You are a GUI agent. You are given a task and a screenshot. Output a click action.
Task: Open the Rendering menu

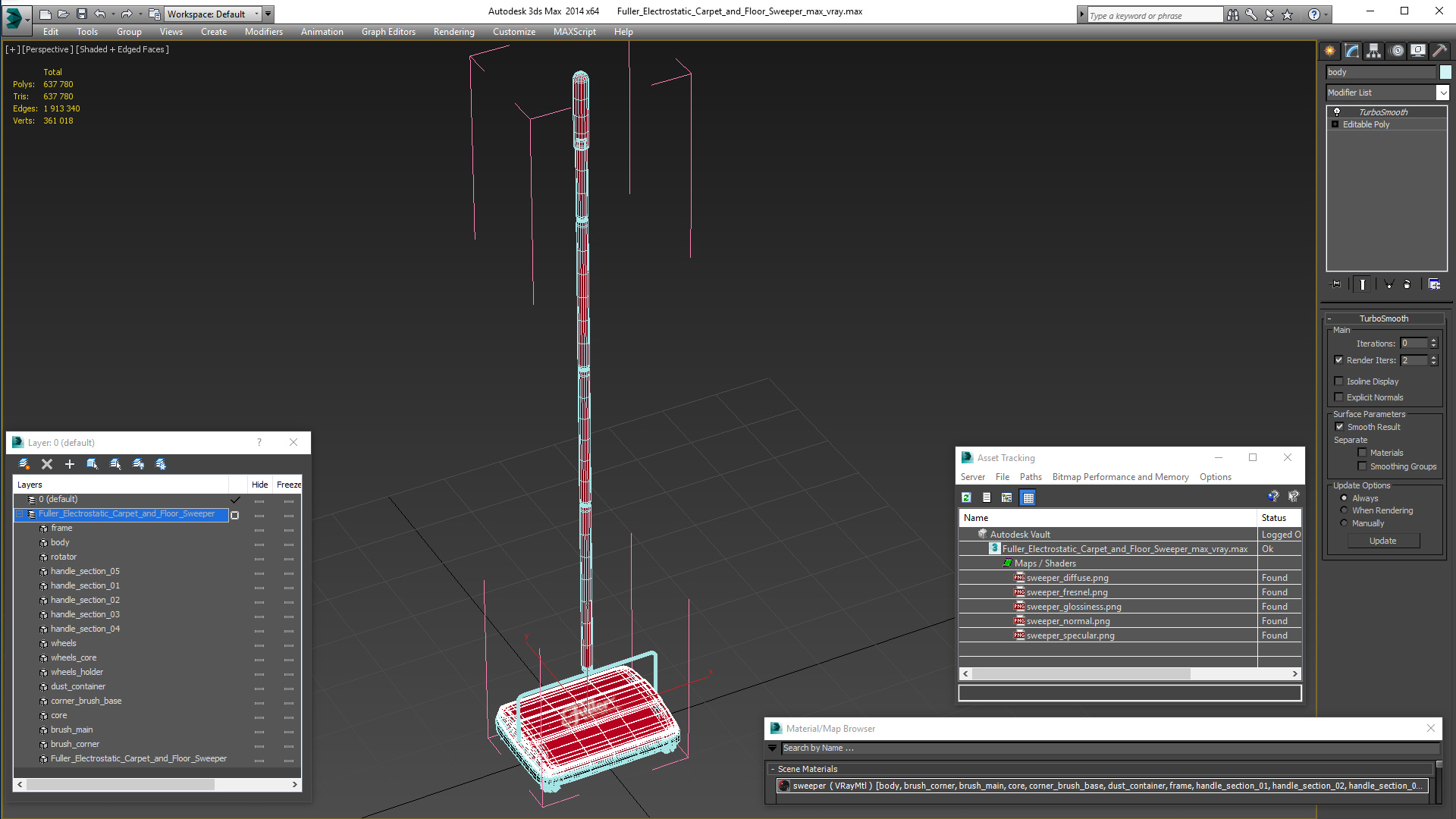[453, 32]
